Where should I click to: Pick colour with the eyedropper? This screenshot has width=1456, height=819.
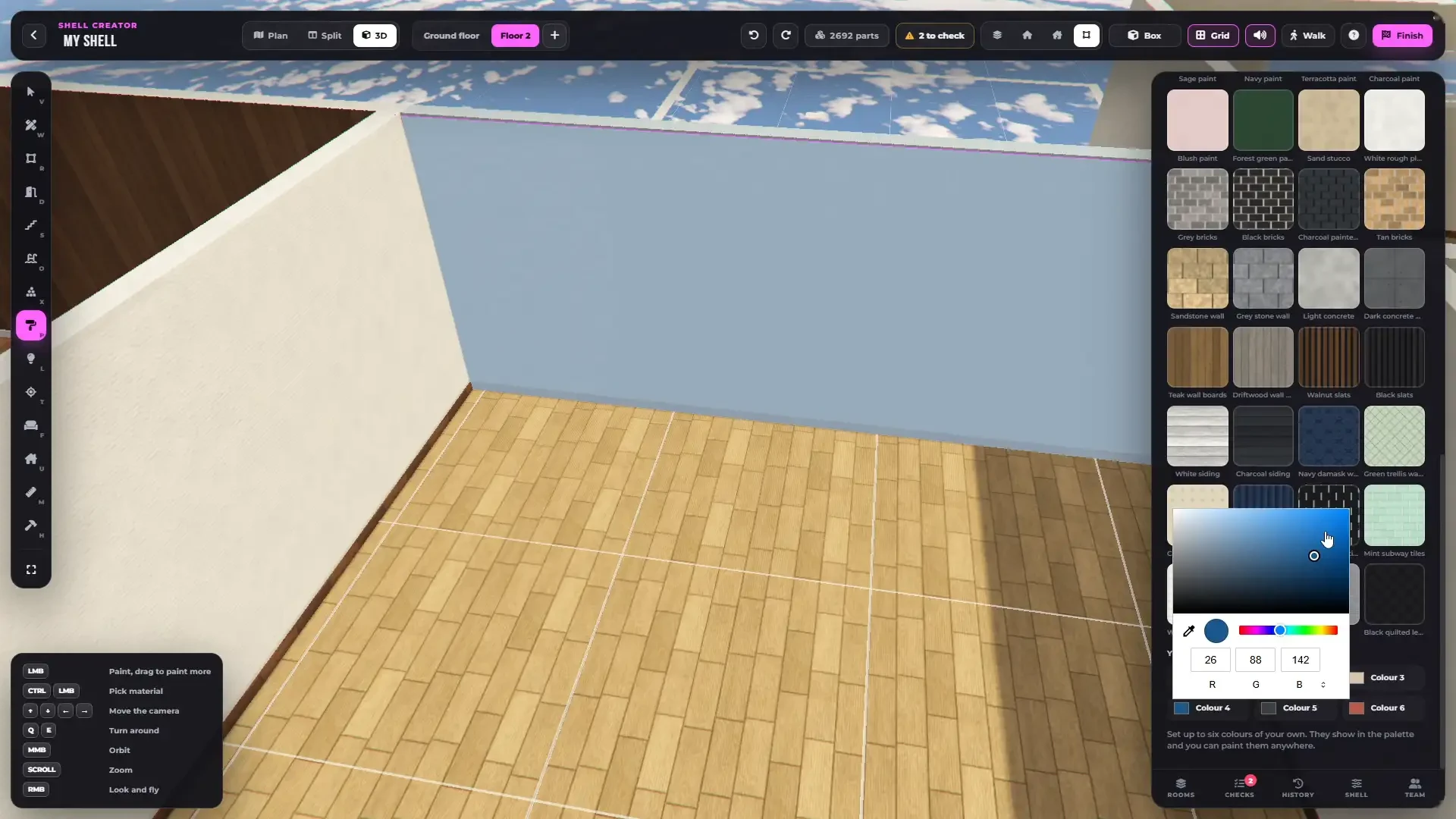pos(1188,631)
